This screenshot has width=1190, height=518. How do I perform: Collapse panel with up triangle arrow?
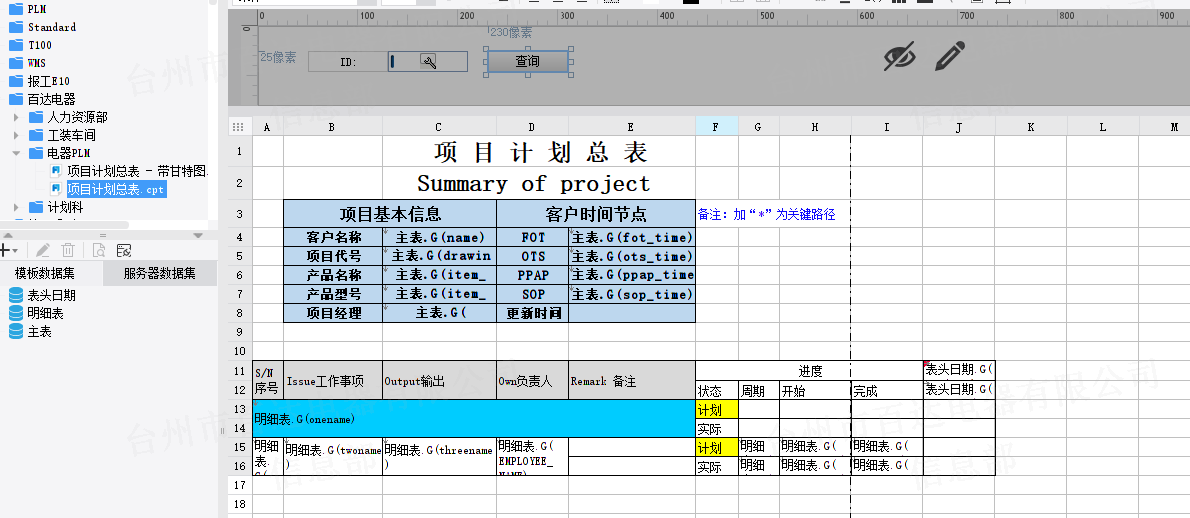(x=7, y=236)
